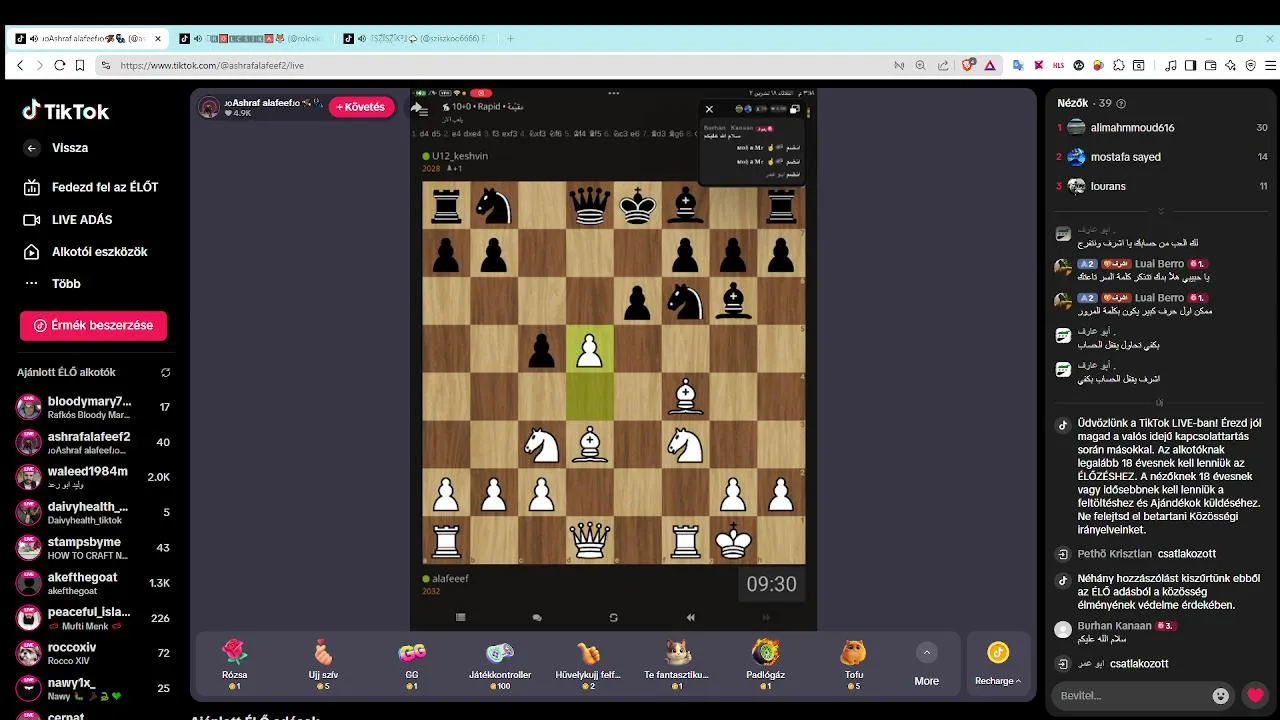
Task: Open the nawy1x_ live stream
Action: click(93, 688)
